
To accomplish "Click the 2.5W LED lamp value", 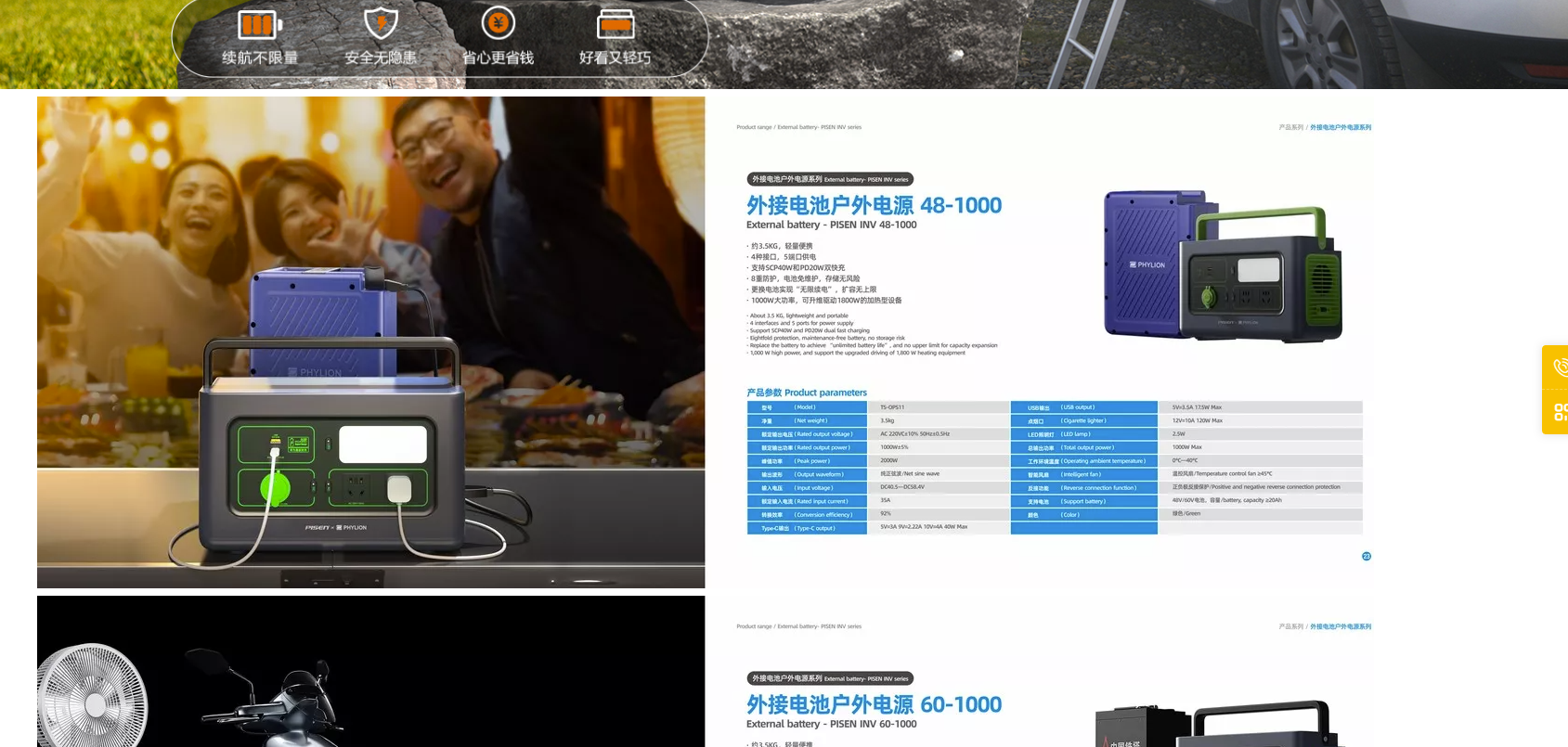I will pos(1178,433).
